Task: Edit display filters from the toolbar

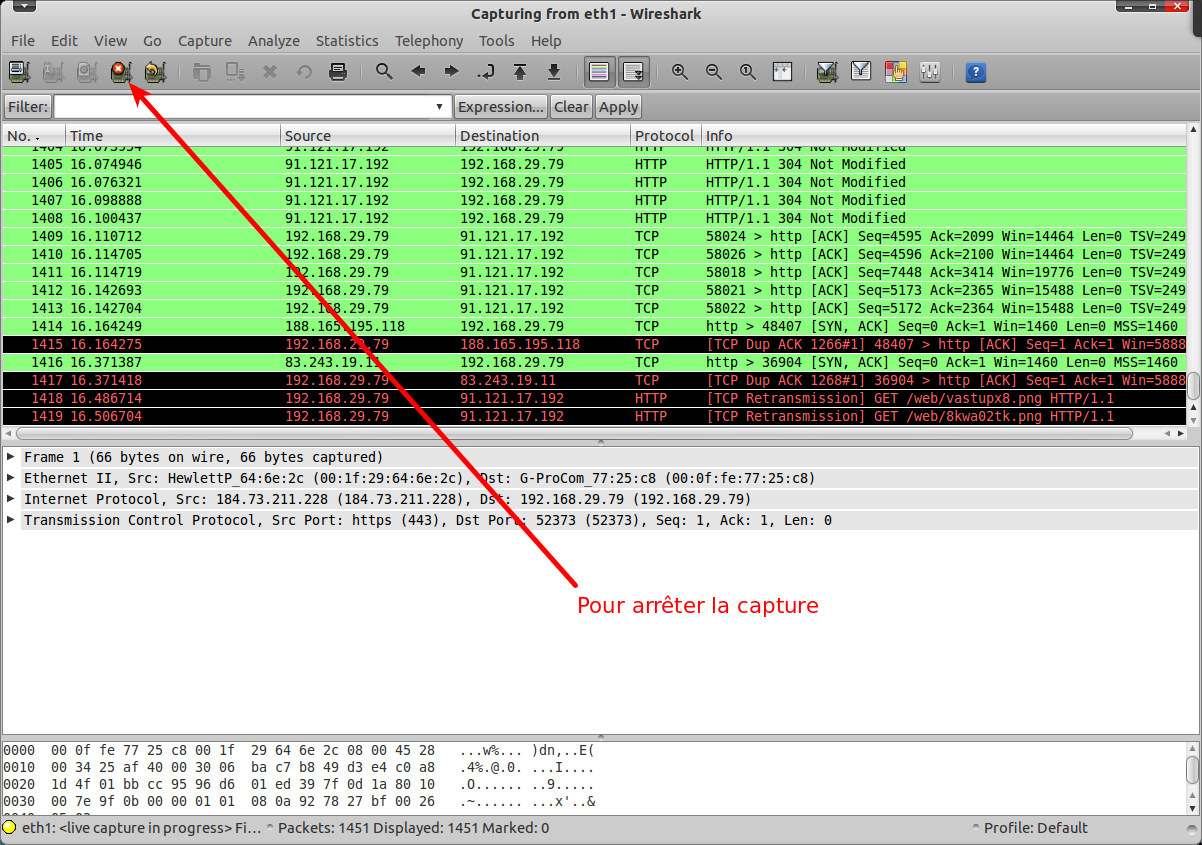Action: click(x=861, y=72)
